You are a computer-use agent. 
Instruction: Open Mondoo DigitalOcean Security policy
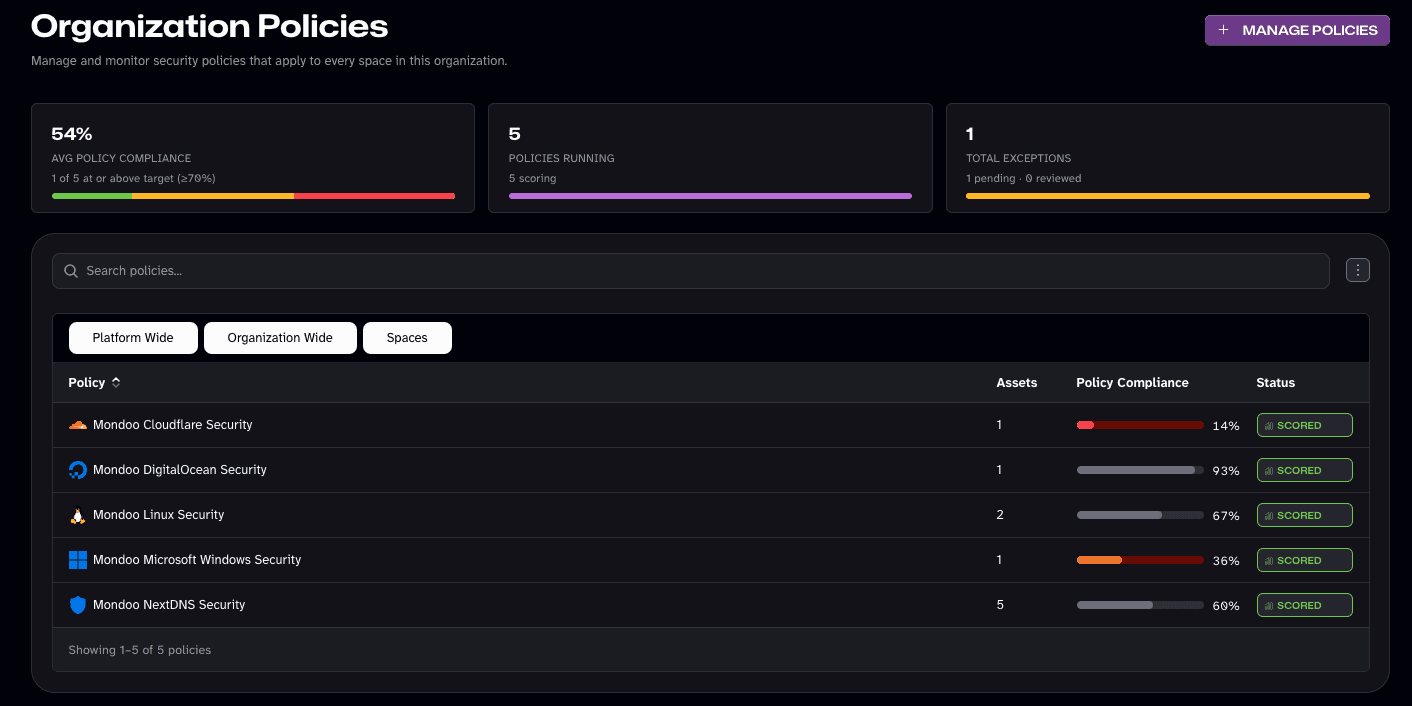click(x=180, y=470)
